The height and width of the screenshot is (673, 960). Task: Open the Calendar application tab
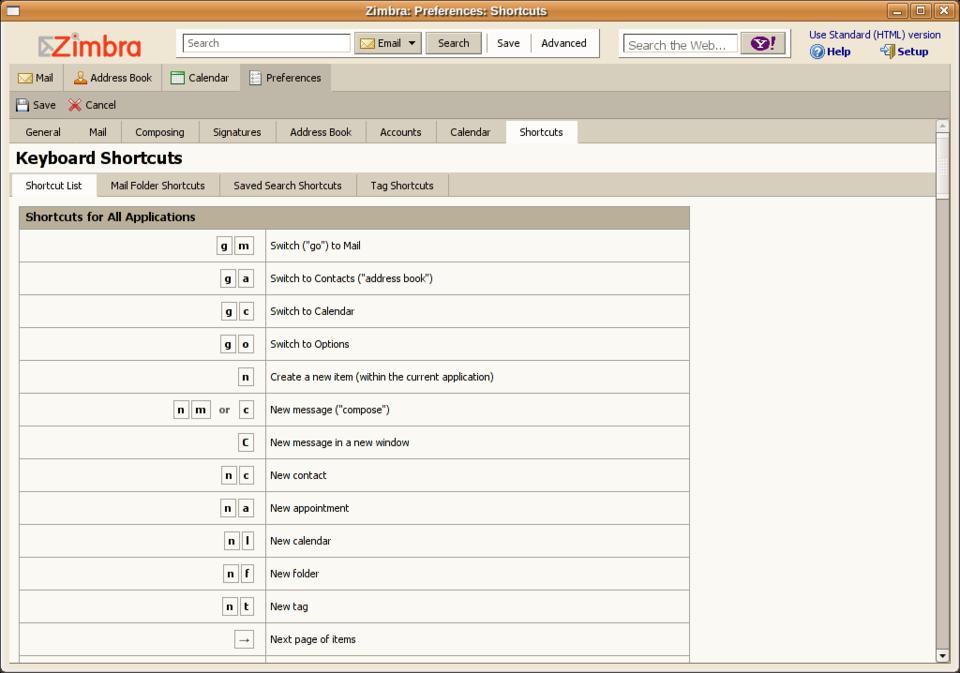click(x=199, y=78)
